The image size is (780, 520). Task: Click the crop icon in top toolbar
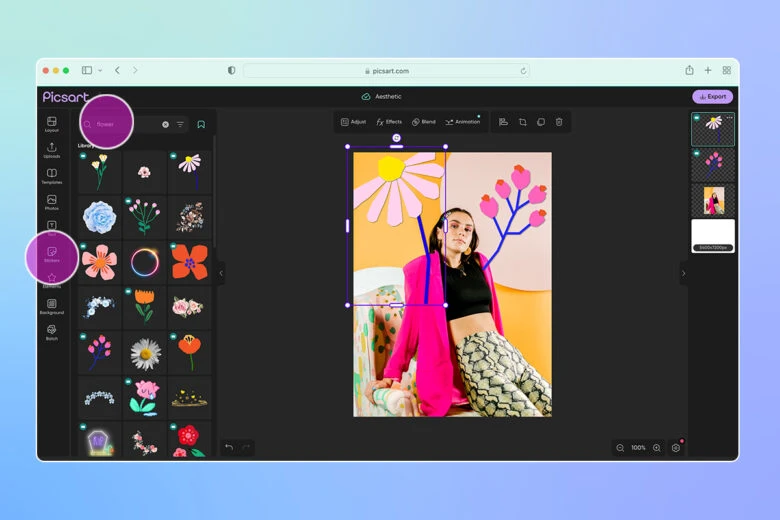[x=522, y=122]
